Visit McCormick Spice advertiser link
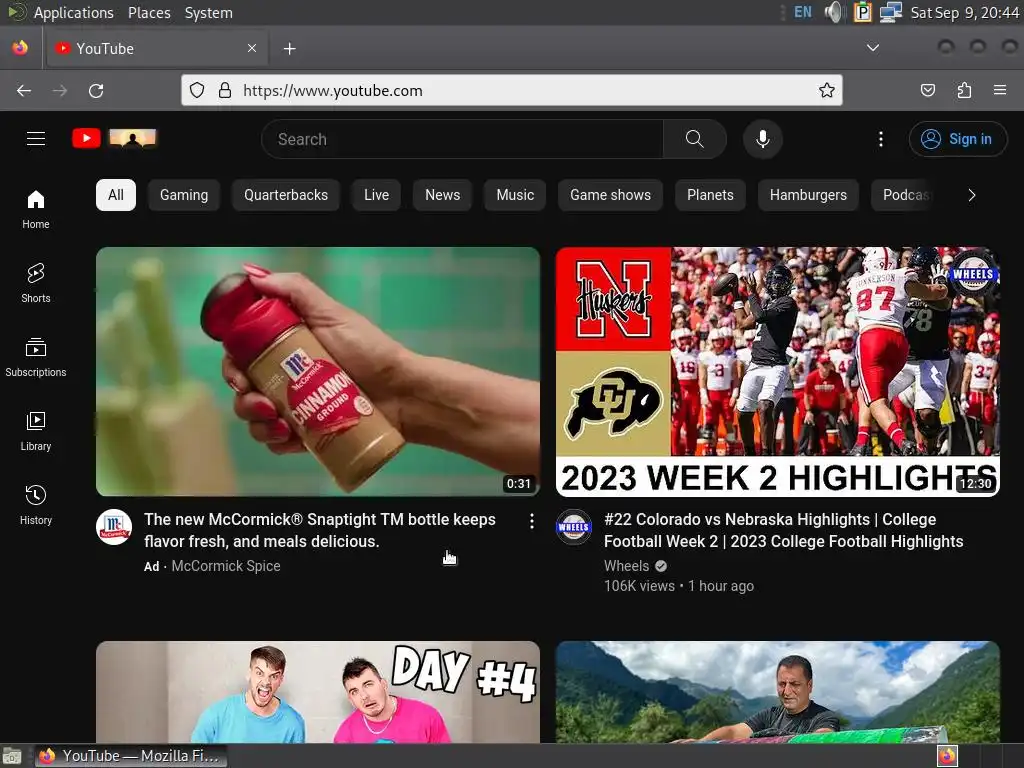The image size is (1024, 768). coord(226,566)
